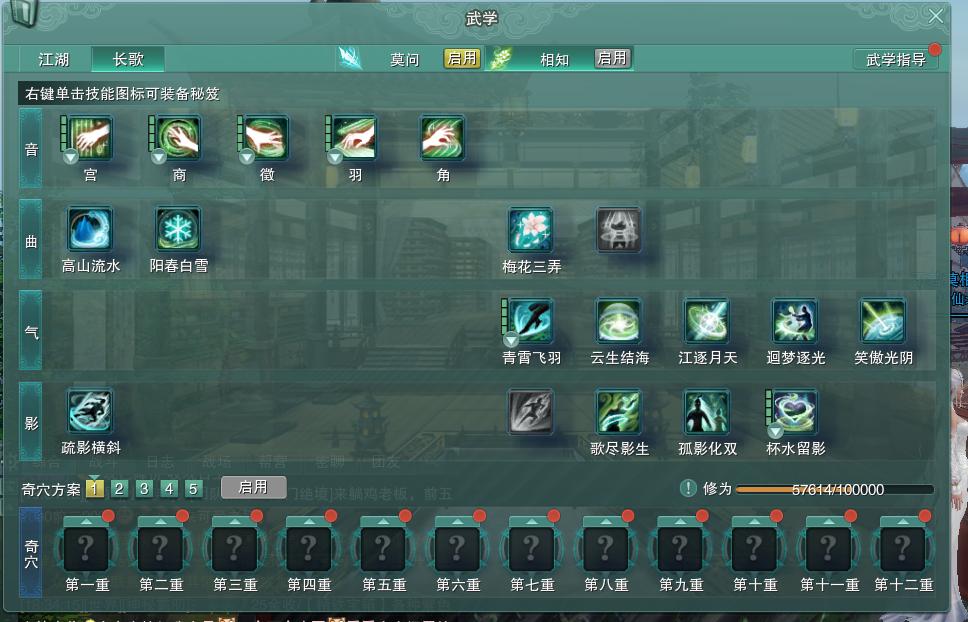This screenshot has width=968, height=622.
Task: Click the 奇穴 section label
Action: pos(31,553)
